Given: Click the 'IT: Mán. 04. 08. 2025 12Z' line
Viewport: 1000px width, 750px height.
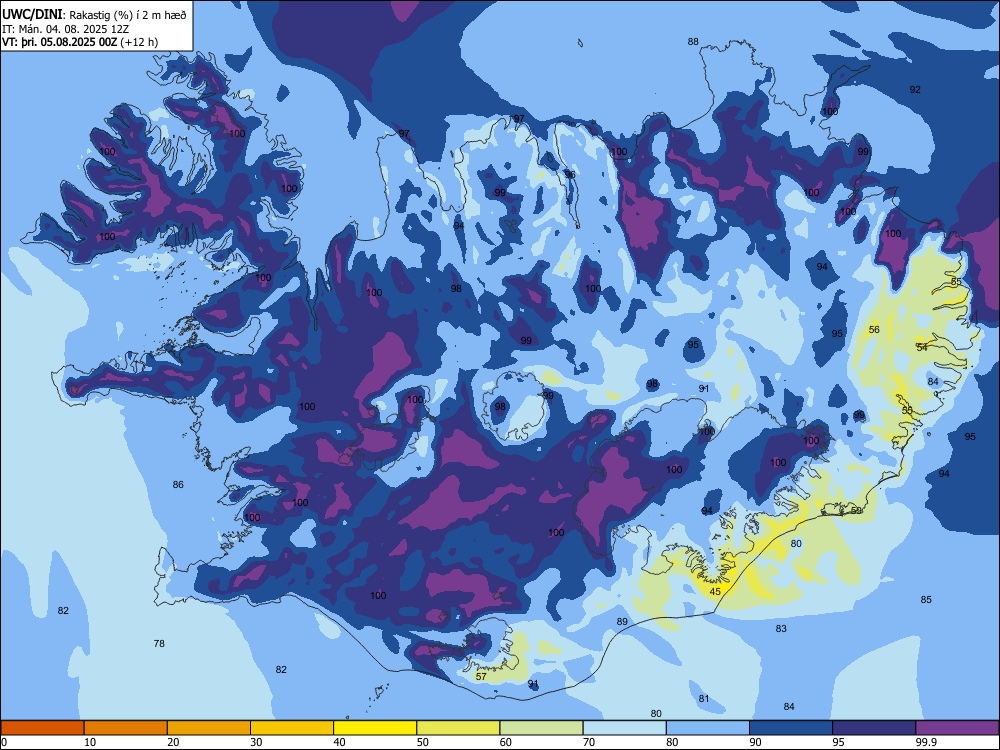Looking at the screenshot, I should (66, 29).
